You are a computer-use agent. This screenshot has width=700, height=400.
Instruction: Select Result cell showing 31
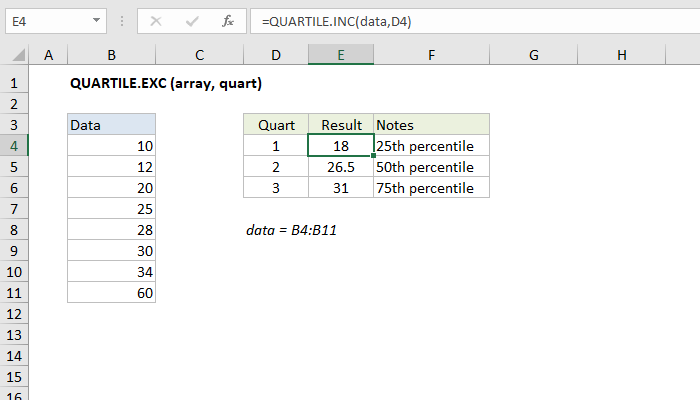coord(341,188)
